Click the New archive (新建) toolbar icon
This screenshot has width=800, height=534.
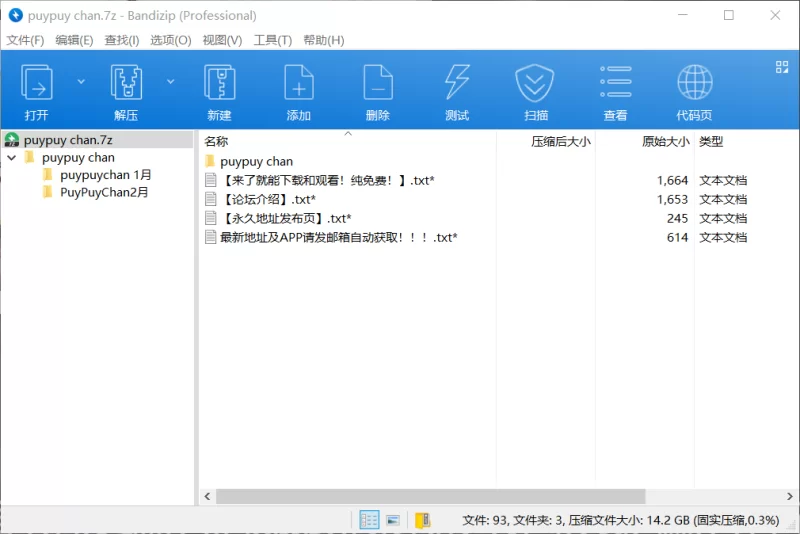(x=219, y=82)
